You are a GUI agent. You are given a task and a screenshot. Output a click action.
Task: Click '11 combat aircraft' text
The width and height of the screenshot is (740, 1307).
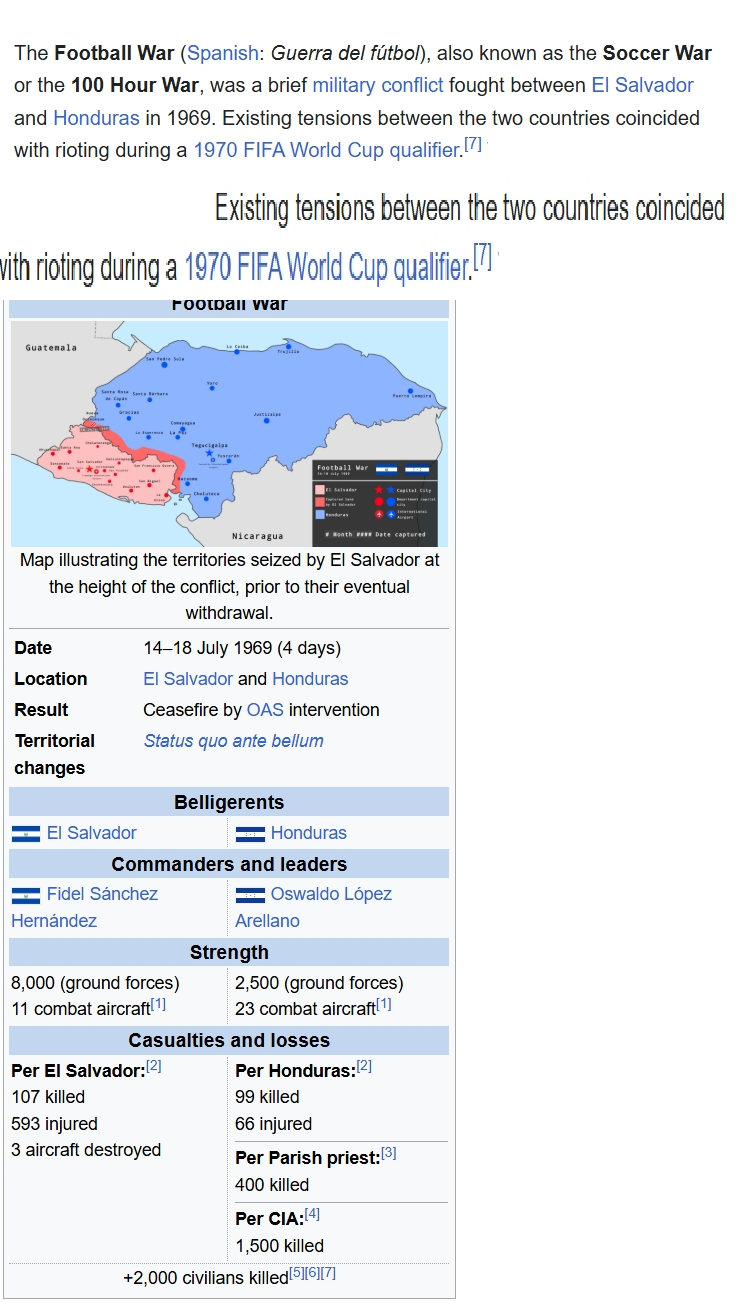[x=81, y=1009]
